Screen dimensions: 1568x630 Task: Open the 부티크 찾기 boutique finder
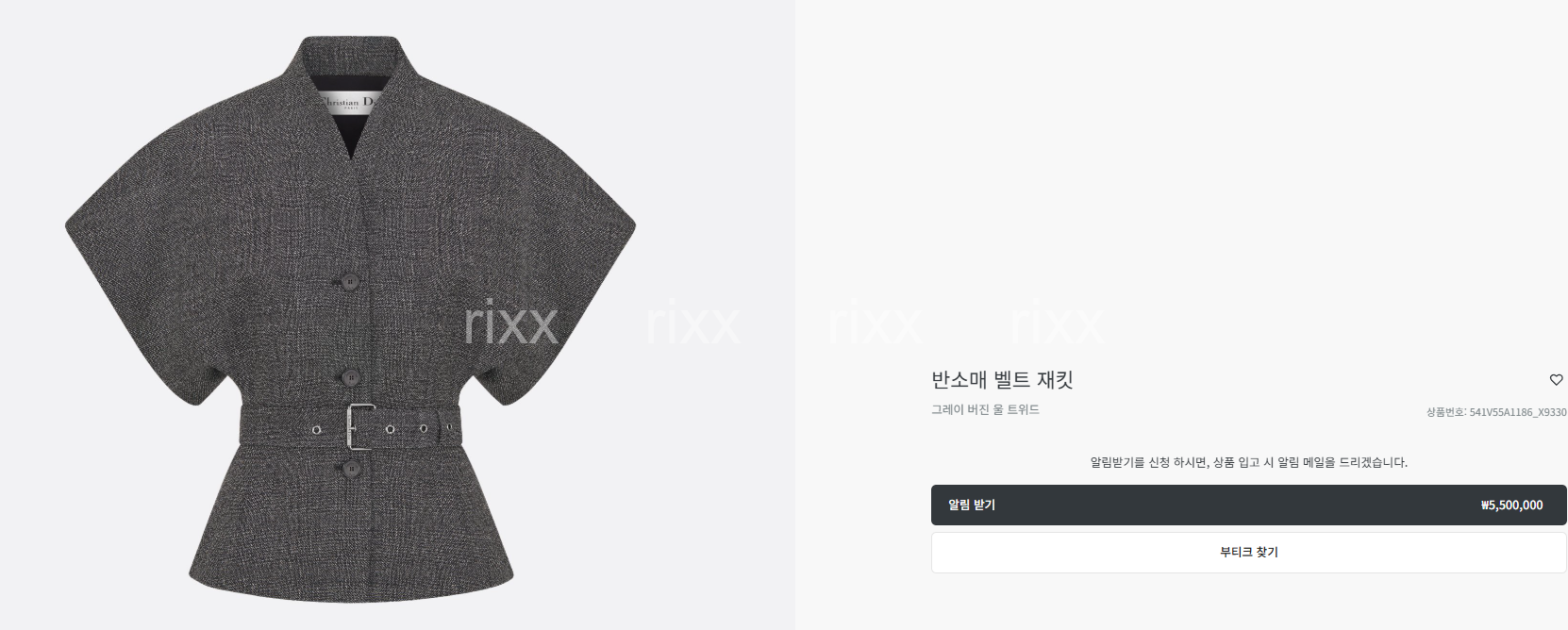click(1248, 553)
